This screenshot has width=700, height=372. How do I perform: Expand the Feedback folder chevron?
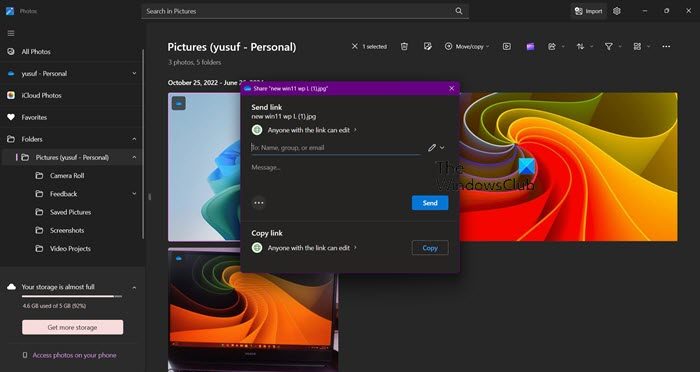[134, 194]
